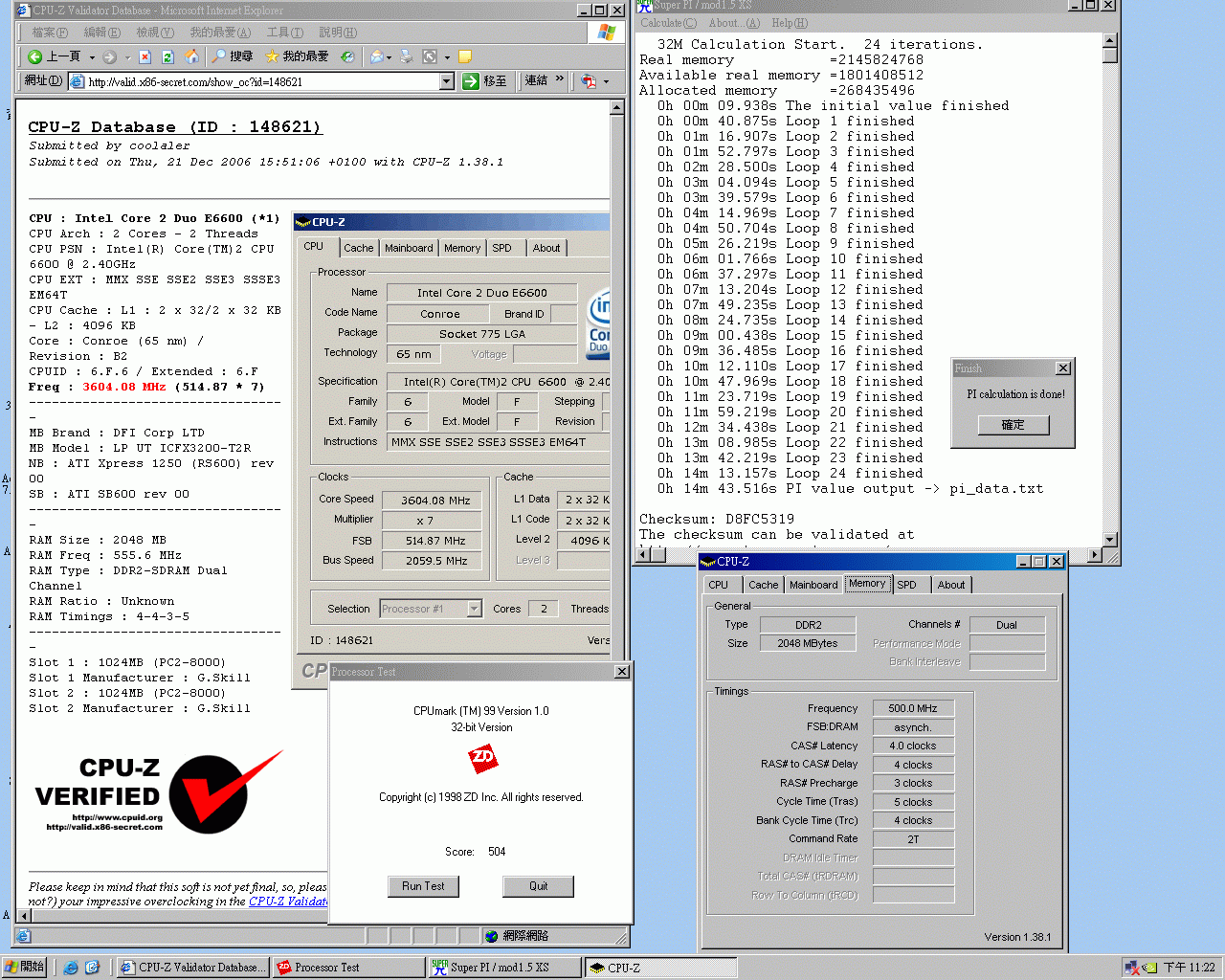Close the Processor Test window

[622, 672]
